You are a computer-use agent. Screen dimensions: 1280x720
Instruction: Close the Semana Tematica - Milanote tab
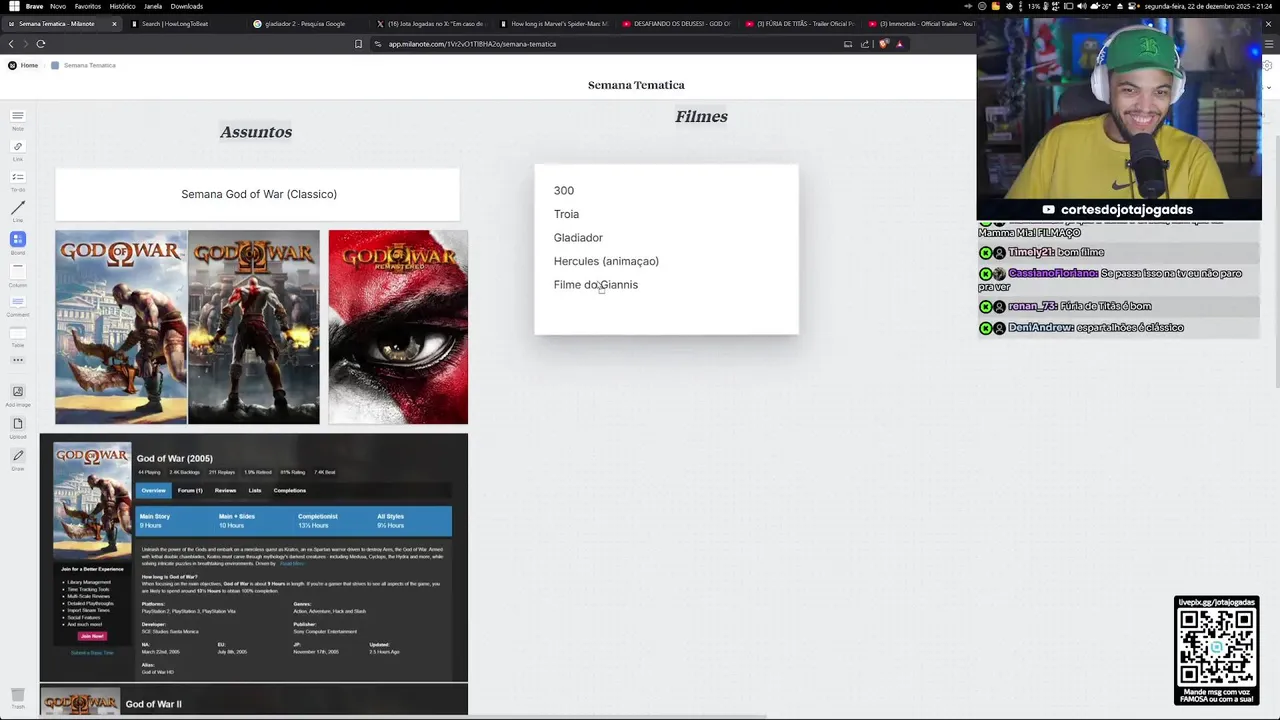[114, 23]
